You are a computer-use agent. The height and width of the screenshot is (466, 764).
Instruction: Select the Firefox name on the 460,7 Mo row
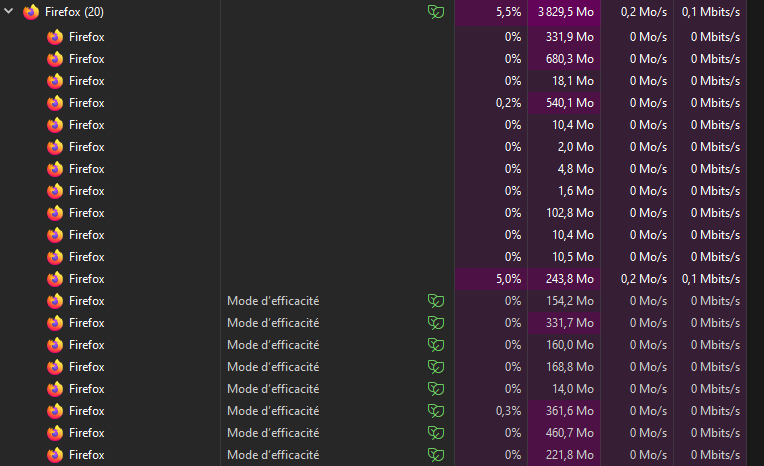(x=87, y=433)
